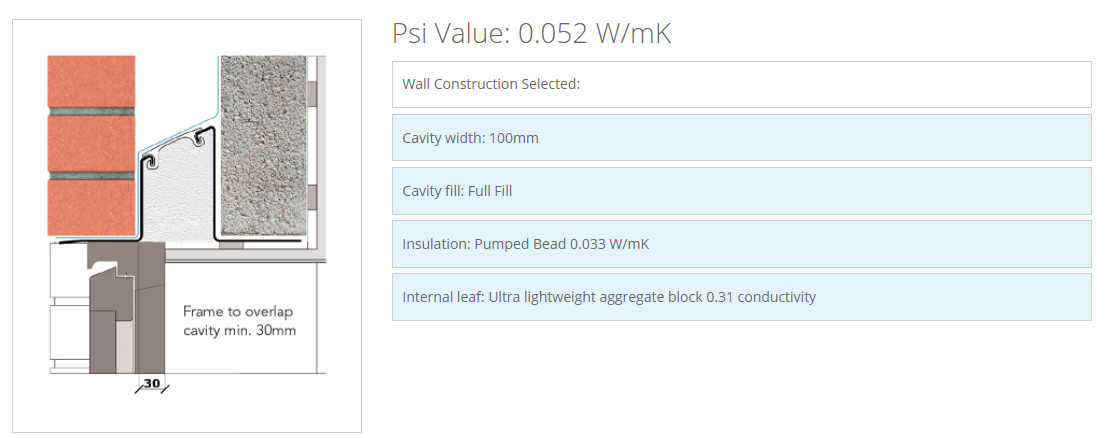Click the Insulation: Pumped Bead 0.033 W/mK row
Screen dimensions: 1096x435
point(741,244)
